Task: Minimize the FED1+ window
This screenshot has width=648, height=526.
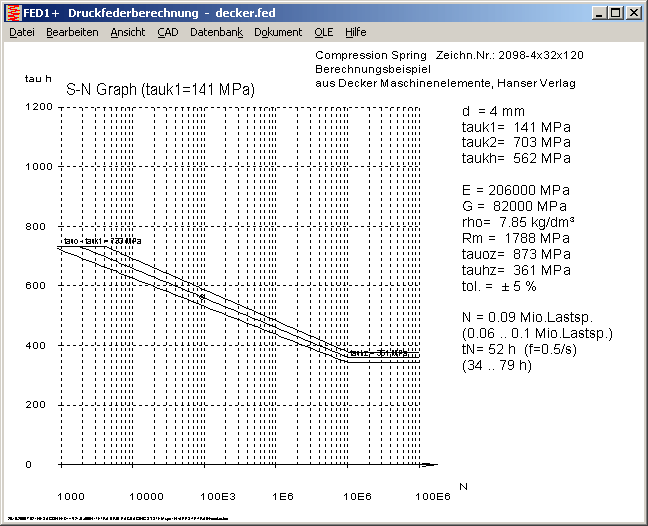Action: [600, 13]
